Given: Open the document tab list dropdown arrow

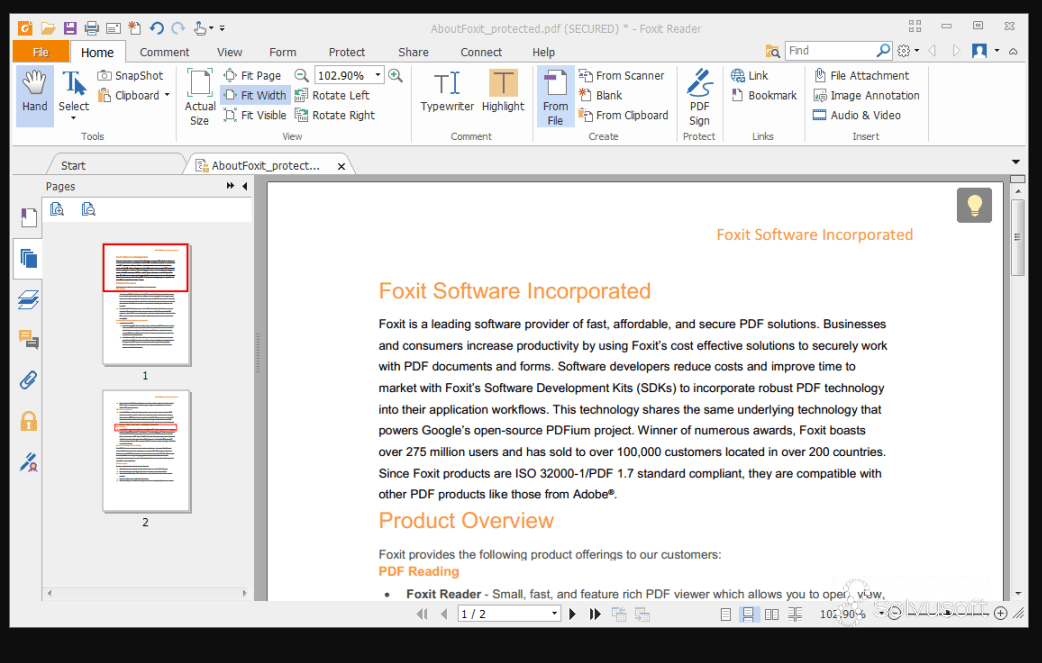Looking at the screenshot, I should click(x=1016, y=162).
